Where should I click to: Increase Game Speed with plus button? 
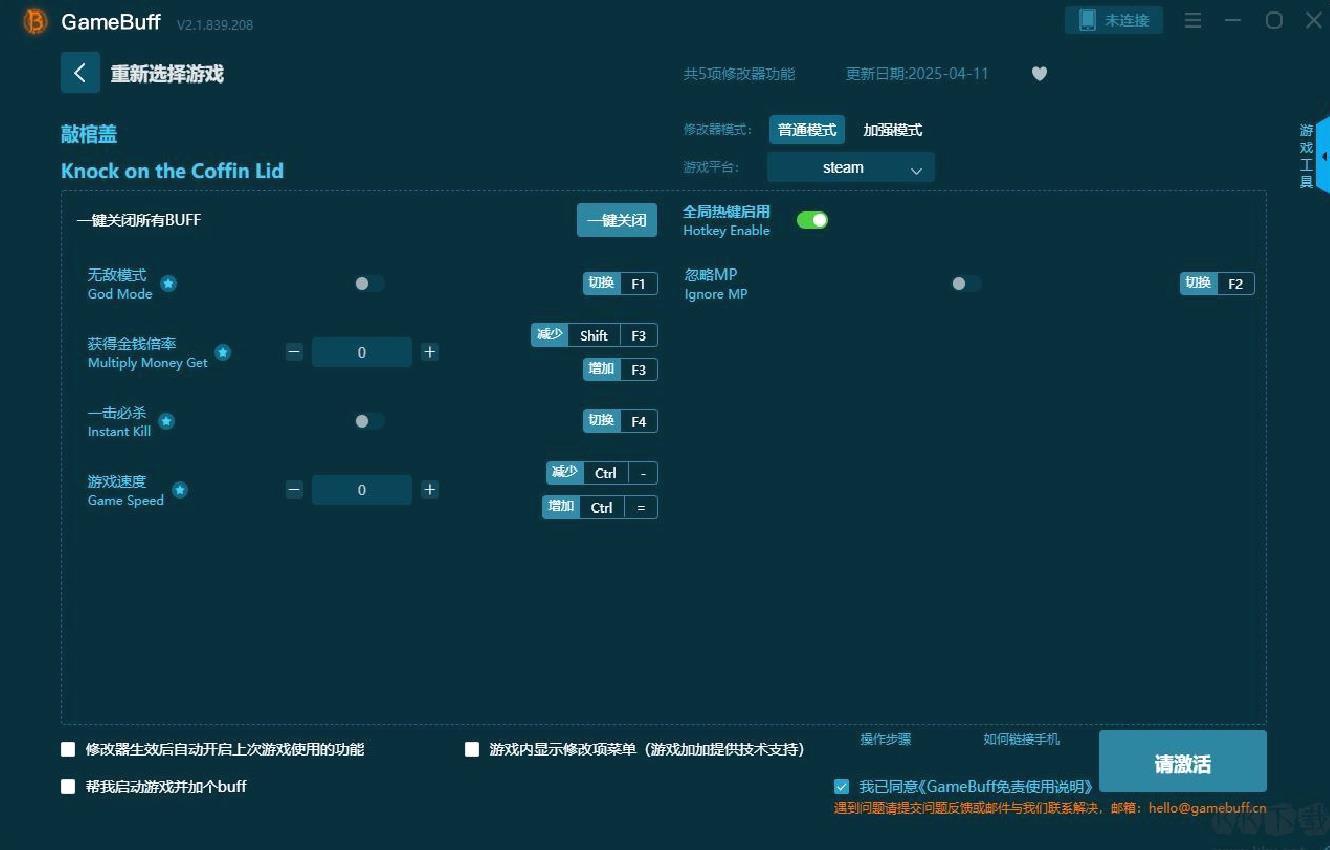point(430,490)
